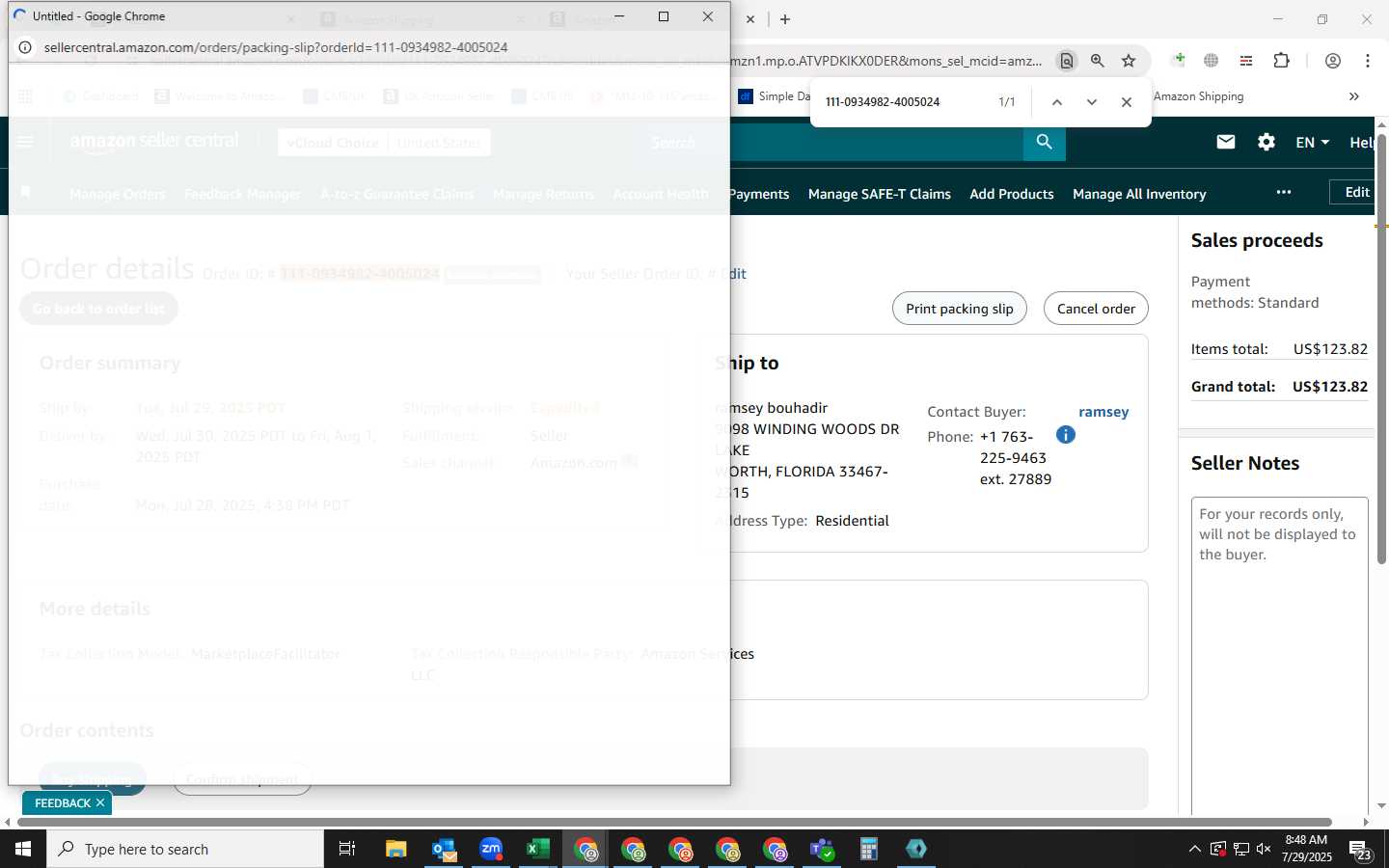Click the page vertical scrollbar thumb
The image size is (1389, 868).
pos(1381,349)
